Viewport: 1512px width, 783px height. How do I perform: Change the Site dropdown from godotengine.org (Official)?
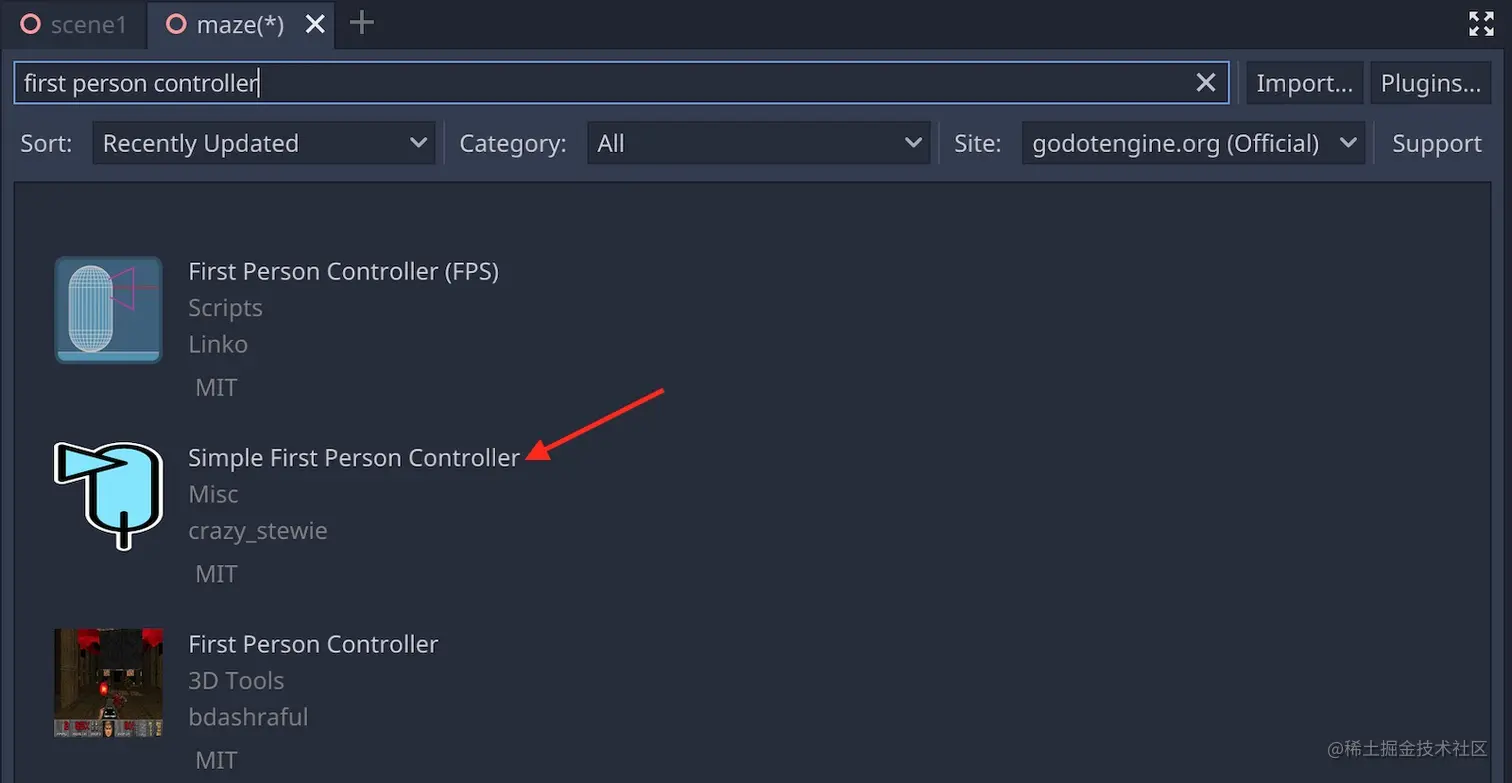point(1191,142)
